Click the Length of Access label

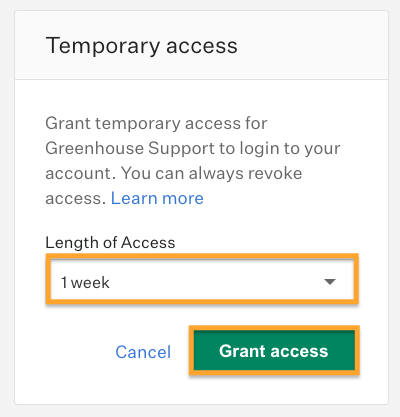tap(110, 242)
